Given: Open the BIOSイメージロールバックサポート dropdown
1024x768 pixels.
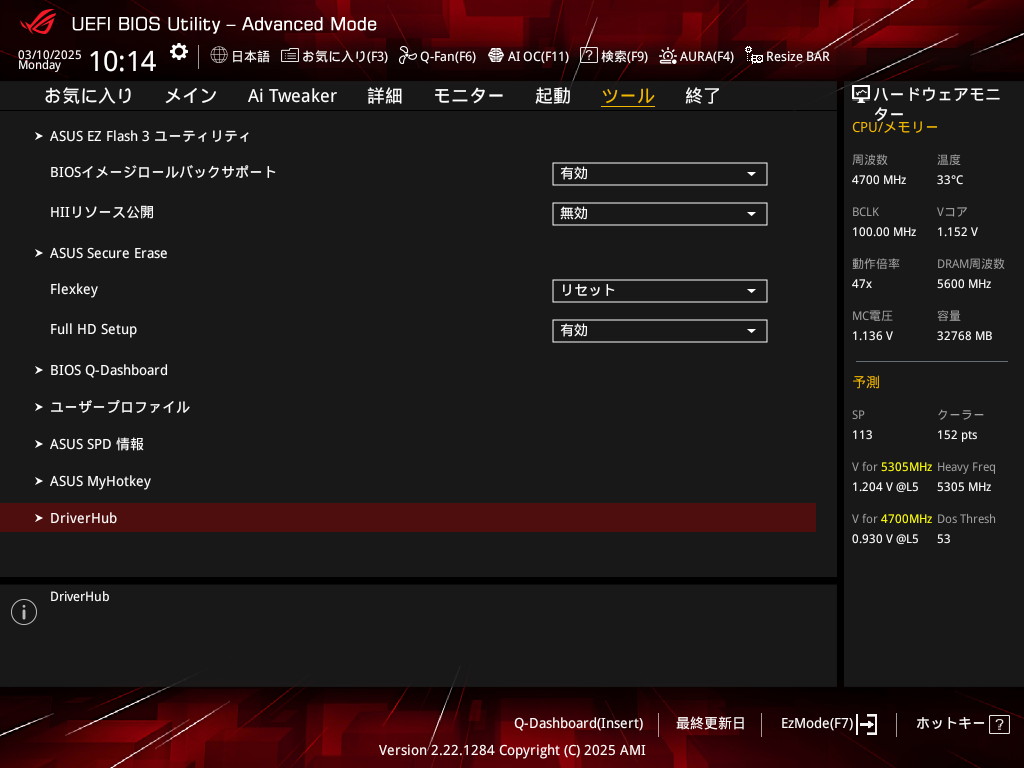Looking at the screenshot, I should tap(660, 174).
